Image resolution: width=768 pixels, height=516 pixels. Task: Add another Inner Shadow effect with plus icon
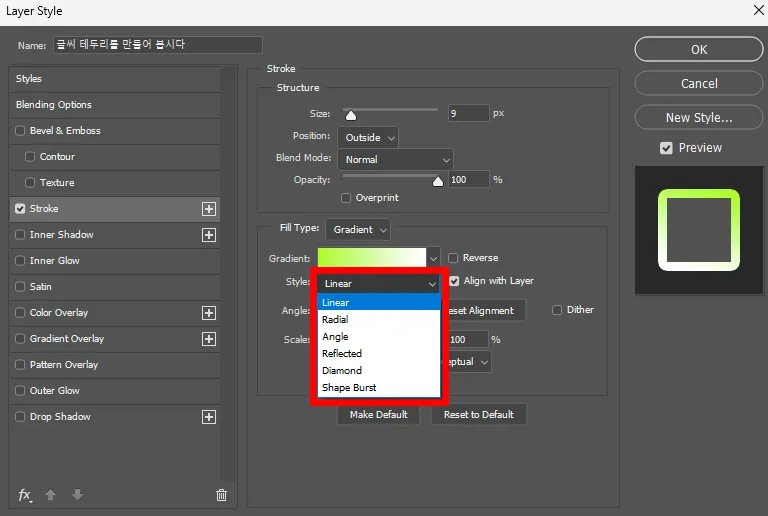(209, 235)
